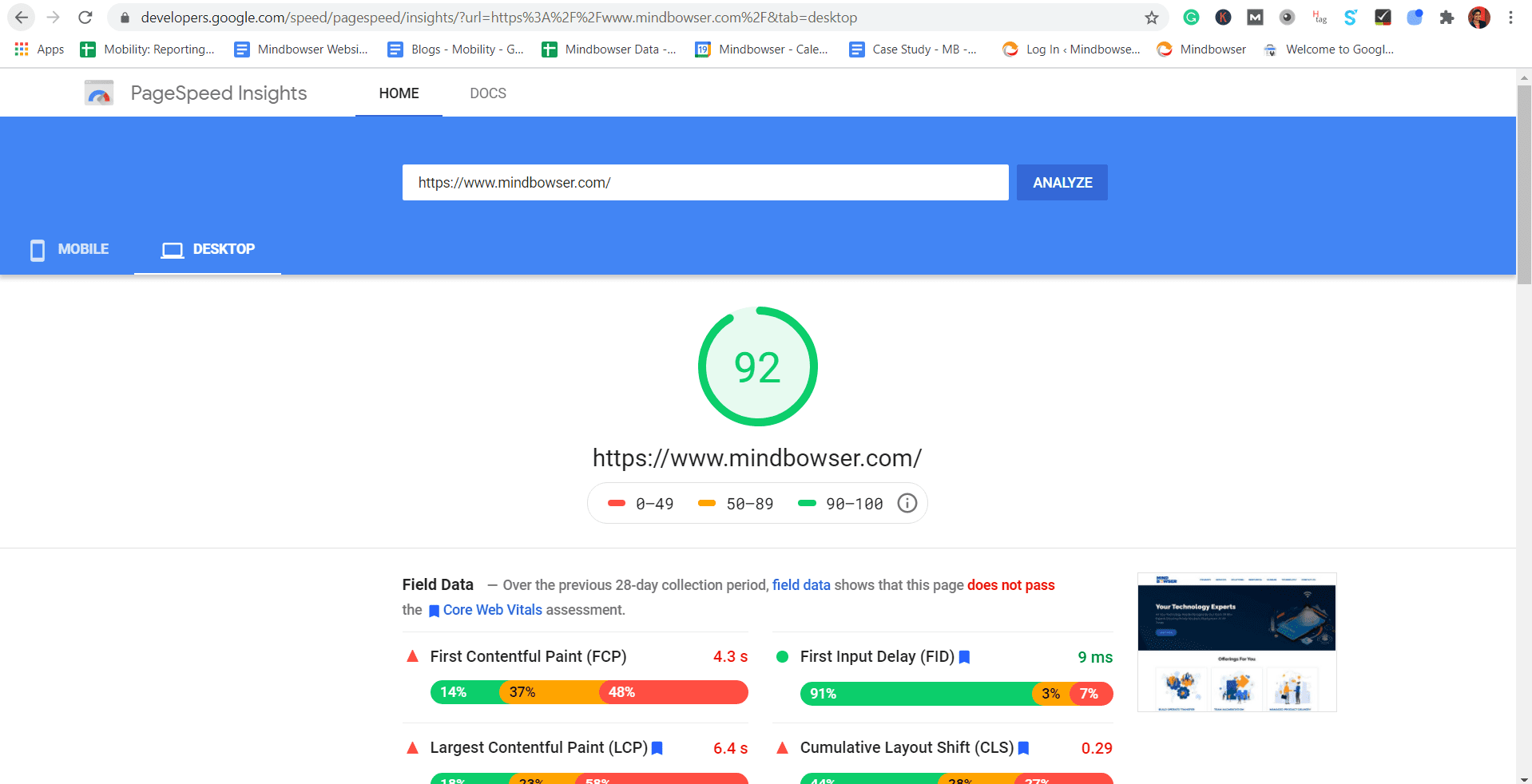
Task: Open the Chrome menu via three-dot icon
Action: 1511,17
